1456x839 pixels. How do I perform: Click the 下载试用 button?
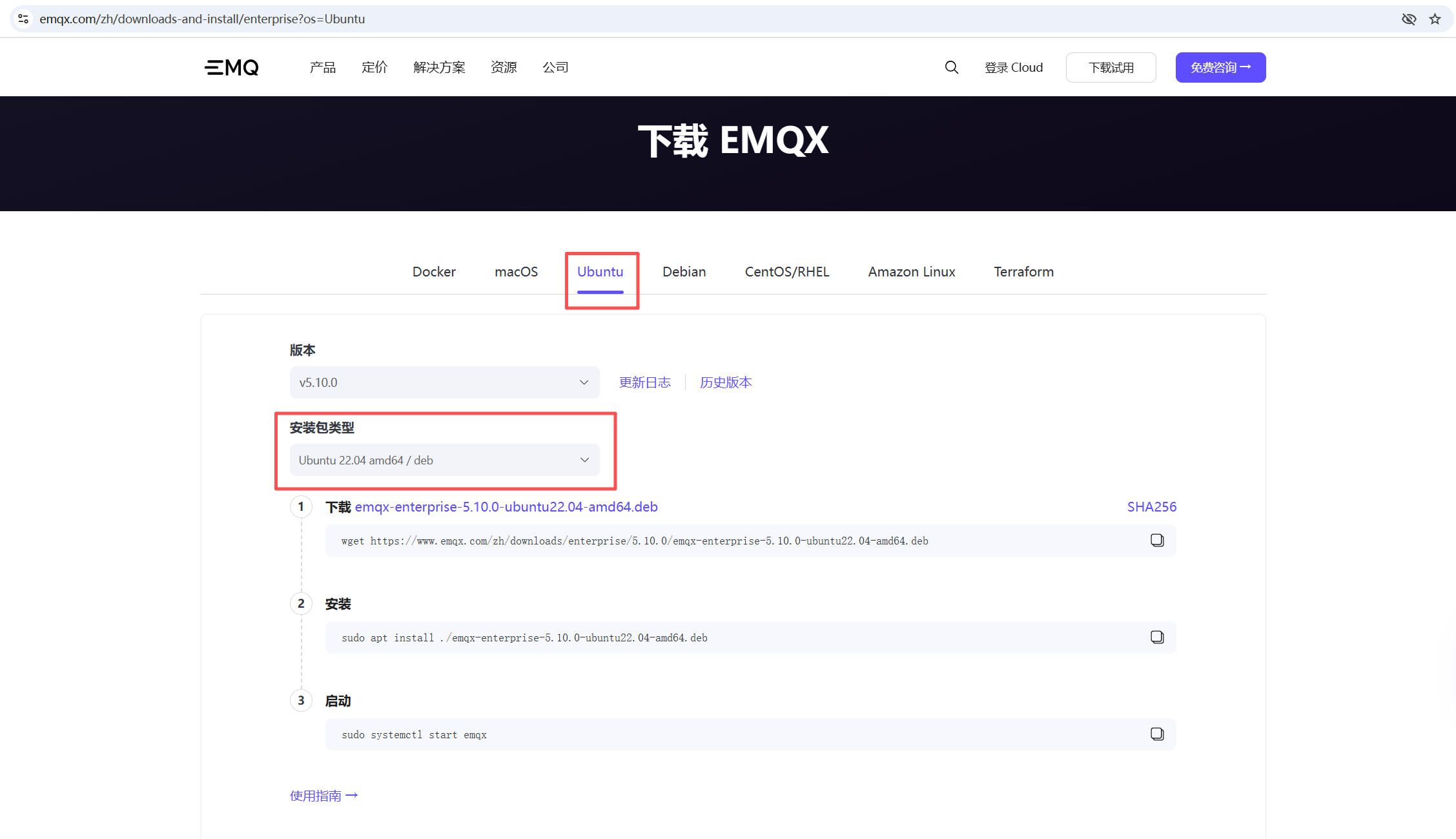(1111, 67)
